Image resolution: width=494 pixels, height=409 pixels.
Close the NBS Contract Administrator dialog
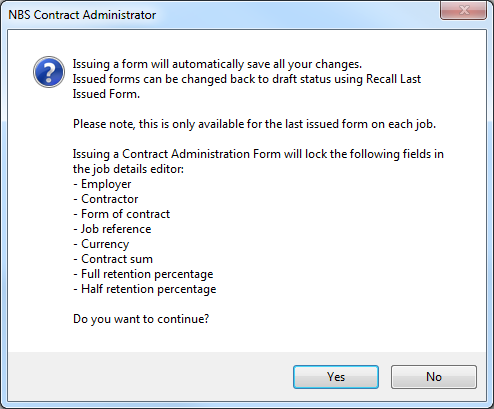pyautogui.click(x=463, y=10)
